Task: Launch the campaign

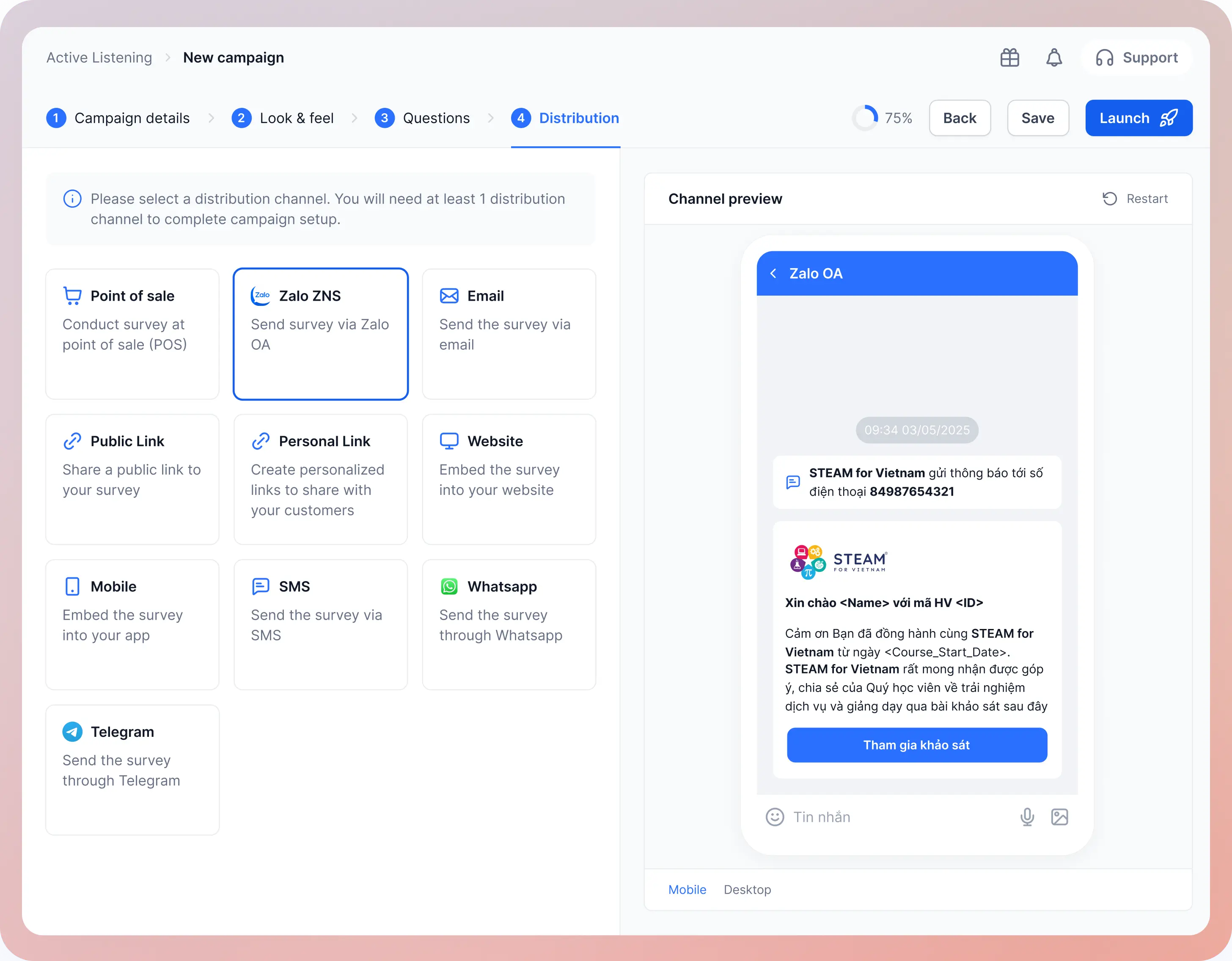Action: tap(1138, 118)
